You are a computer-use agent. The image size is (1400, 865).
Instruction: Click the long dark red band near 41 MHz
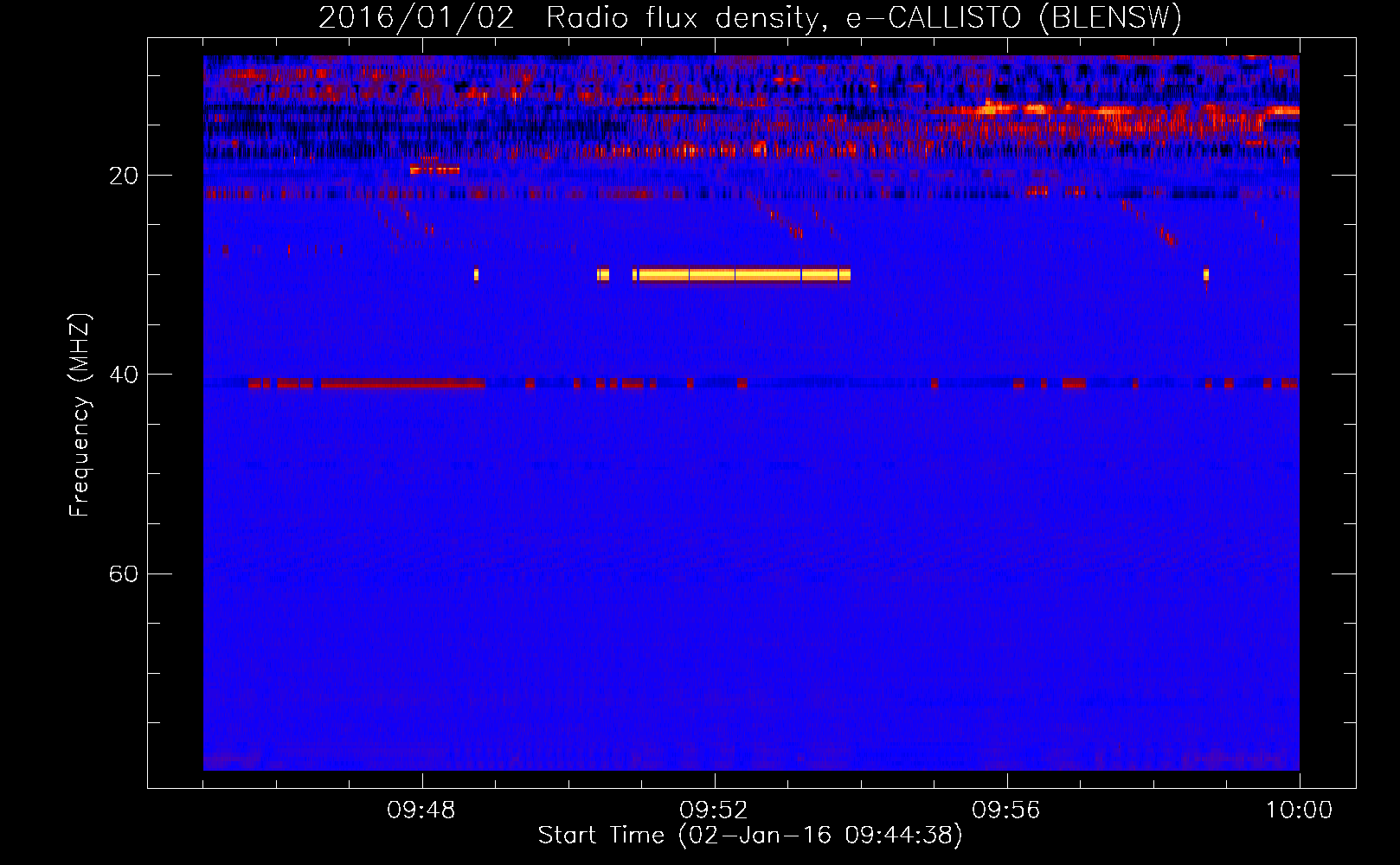(403, 383)
